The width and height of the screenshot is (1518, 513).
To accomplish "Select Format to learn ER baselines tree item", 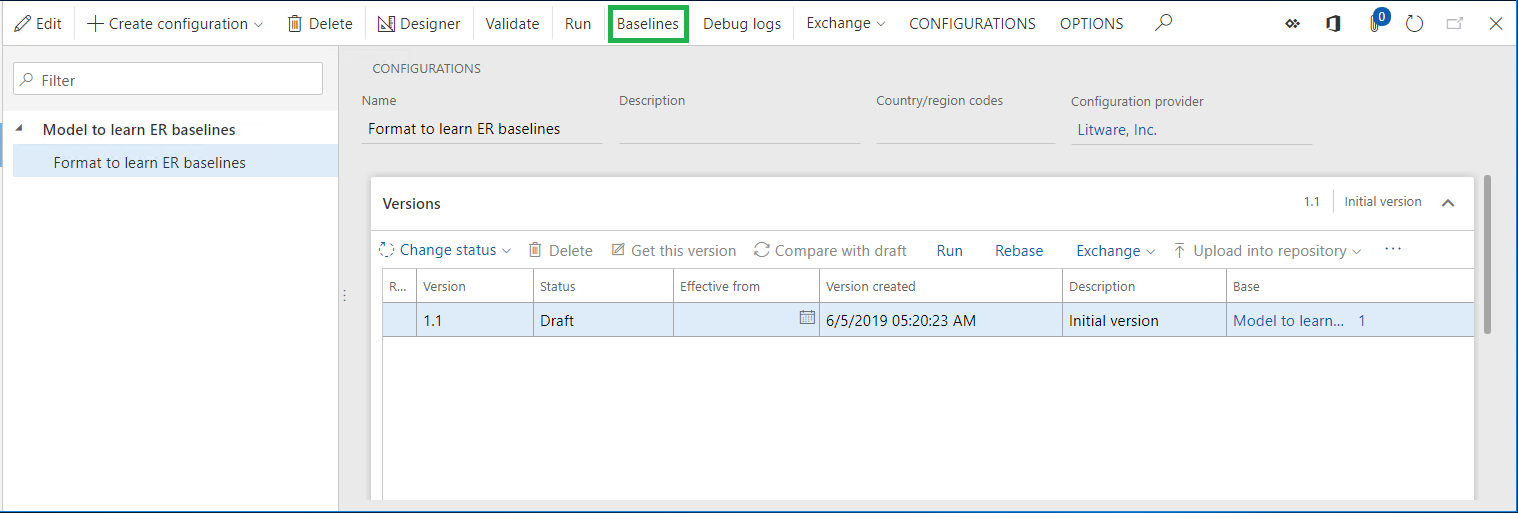I will coord(150,163).
